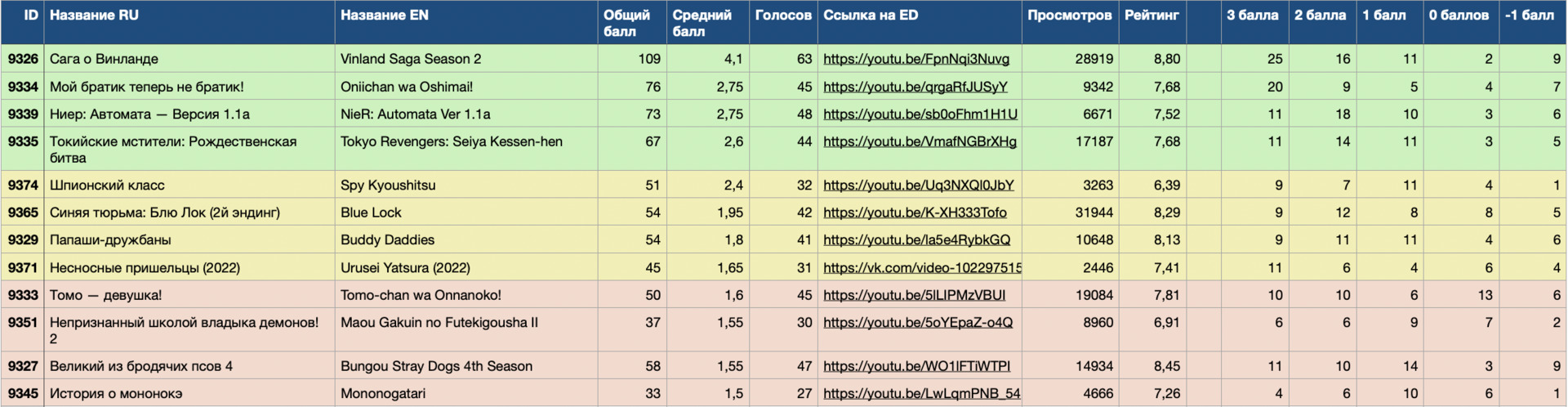Click the 'Название EN' column header

384,16
